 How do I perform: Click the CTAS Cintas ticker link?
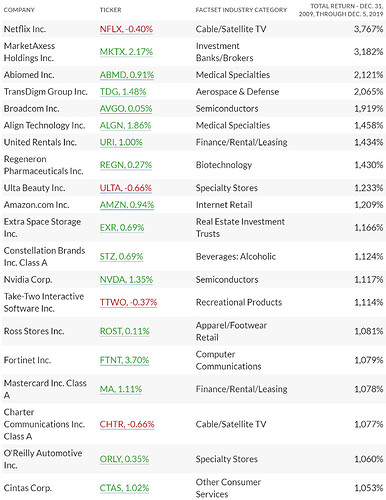(124, 488)
